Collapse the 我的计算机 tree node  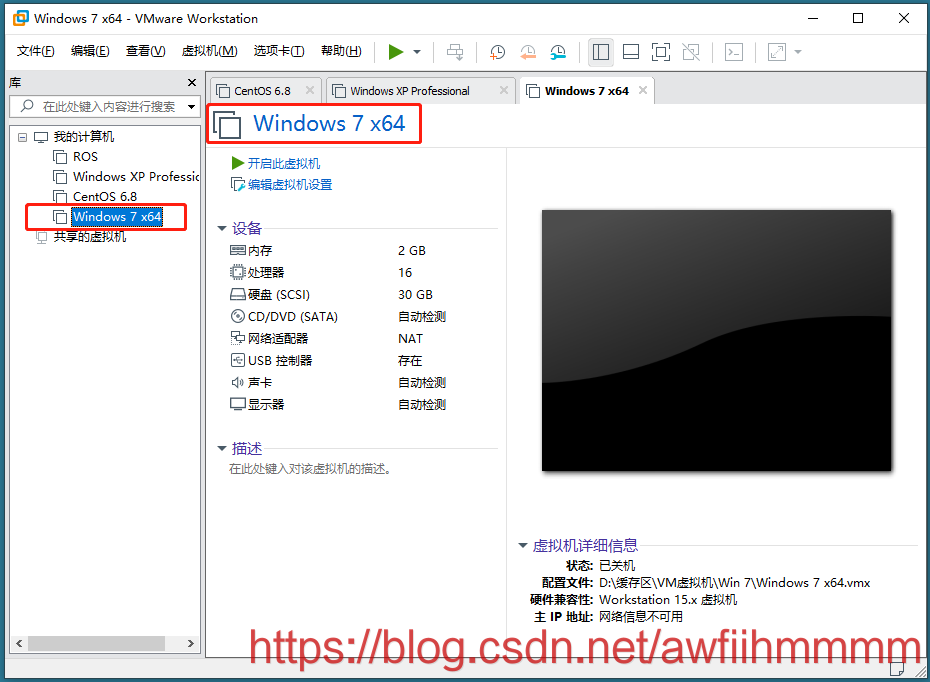pos(23,137)
